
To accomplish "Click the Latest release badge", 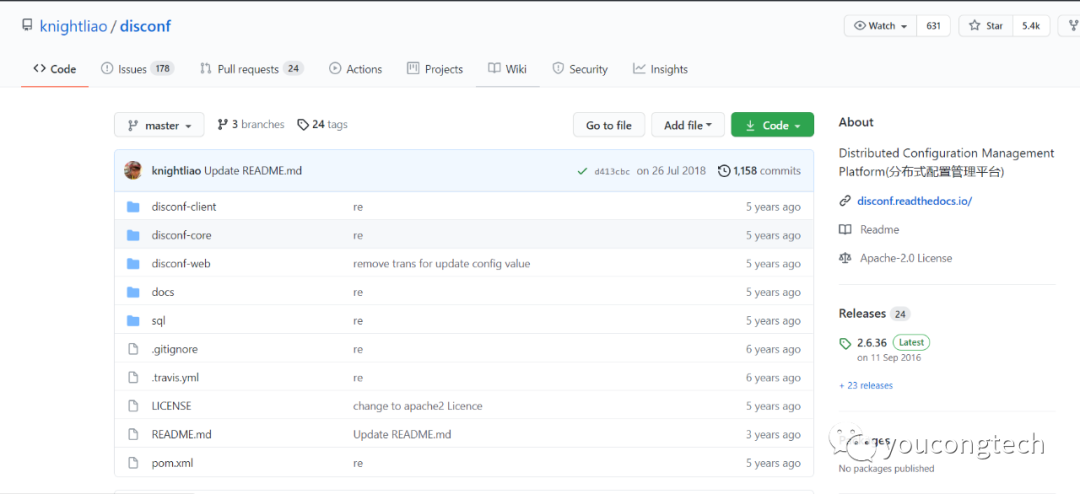I will pos(912,342).
